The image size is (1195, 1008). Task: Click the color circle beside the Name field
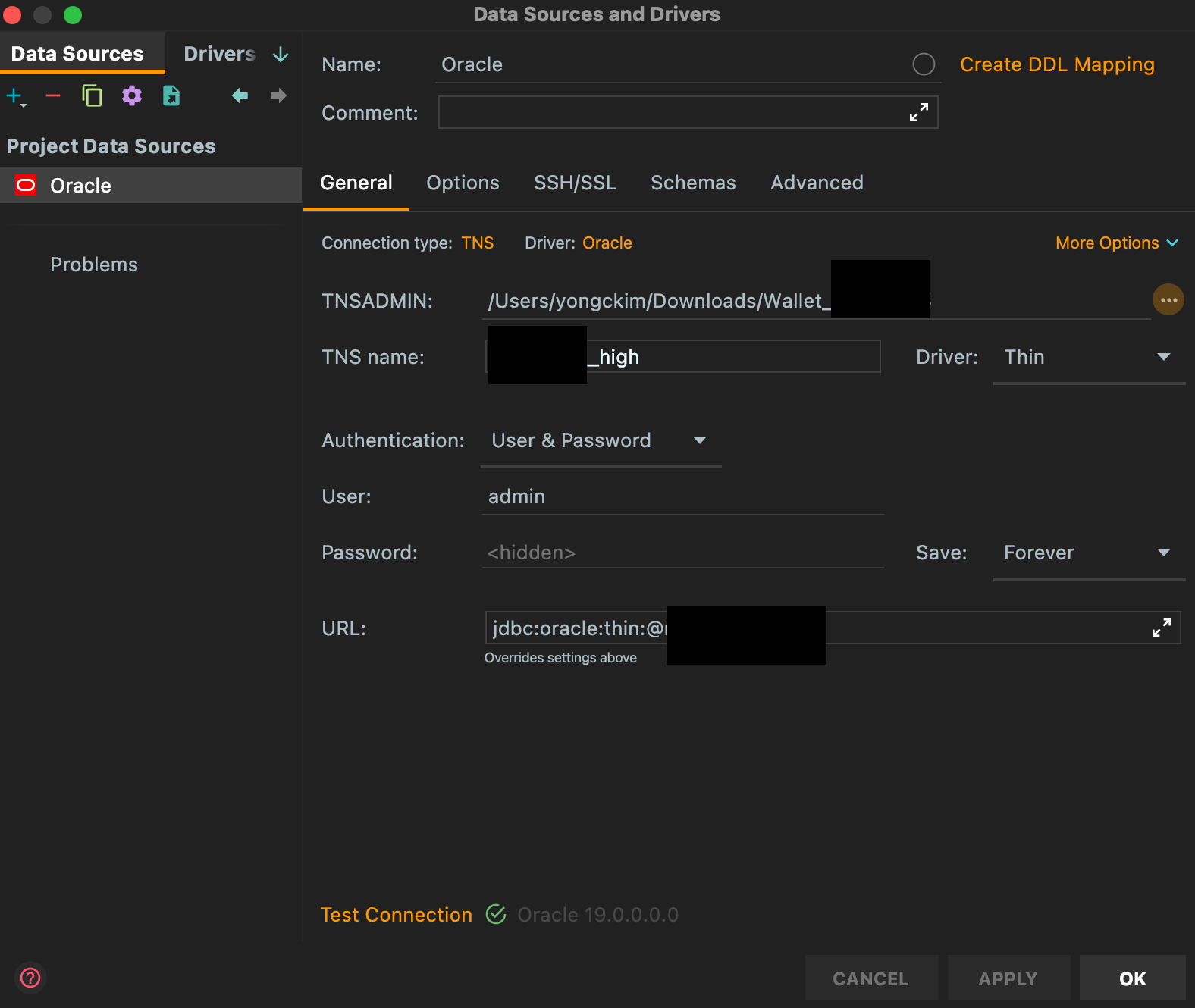(924, 64)
